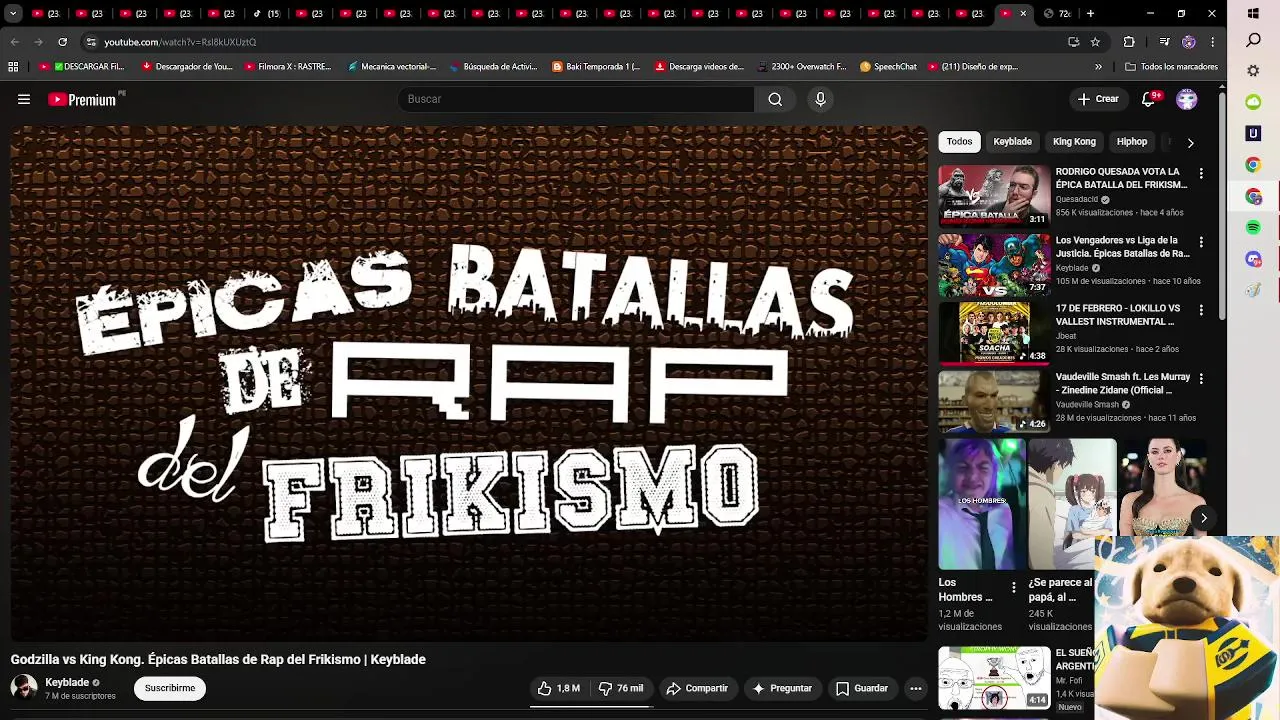Open the YouTube account avatar menu

click(x=1187, y=99)
